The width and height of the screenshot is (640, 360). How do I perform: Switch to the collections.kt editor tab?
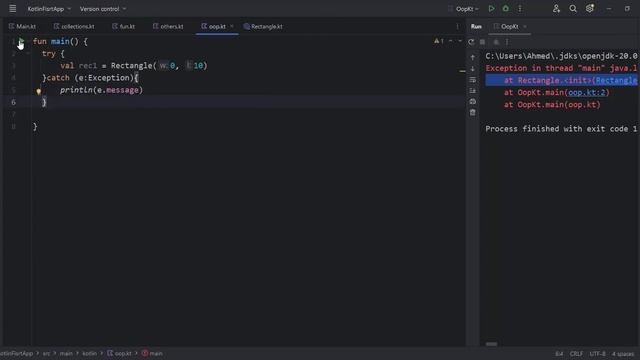(74, 27)
